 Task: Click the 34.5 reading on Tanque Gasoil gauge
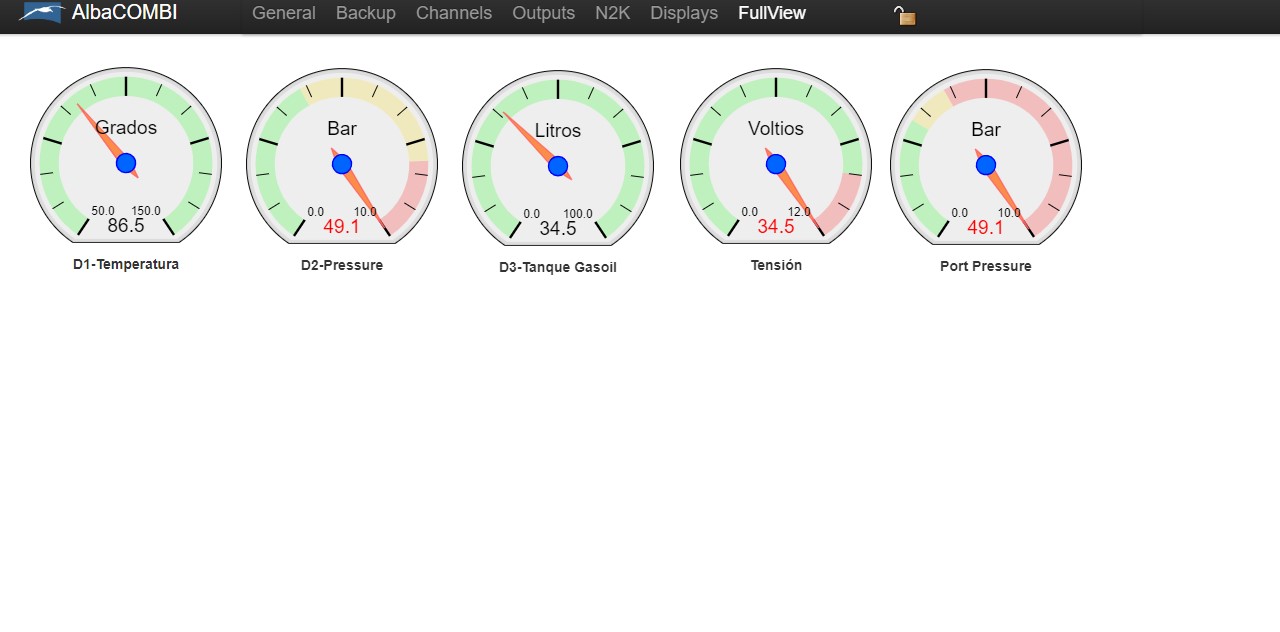click(558, 229)
